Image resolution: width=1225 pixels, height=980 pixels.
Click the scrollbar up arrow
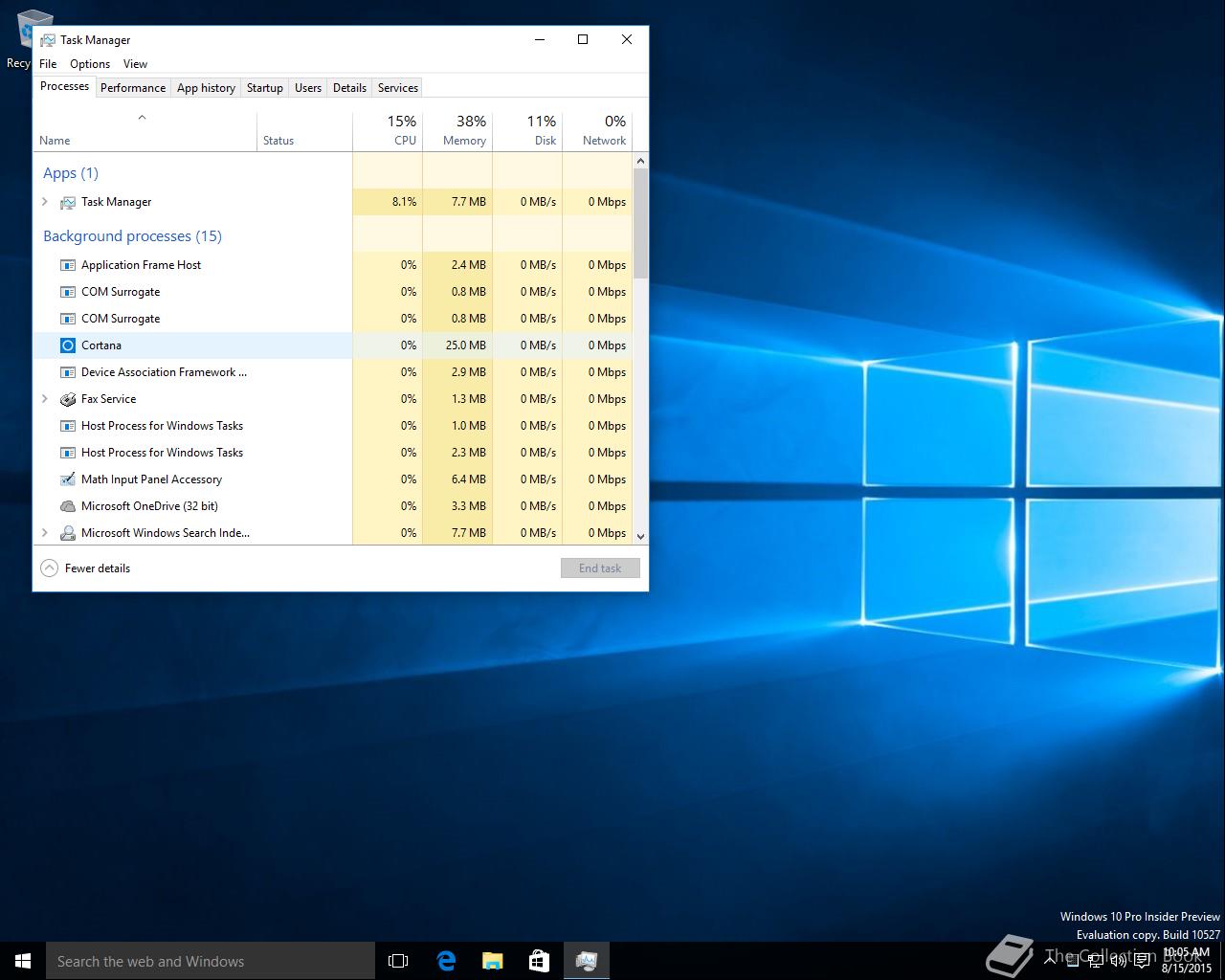point(640,161)
